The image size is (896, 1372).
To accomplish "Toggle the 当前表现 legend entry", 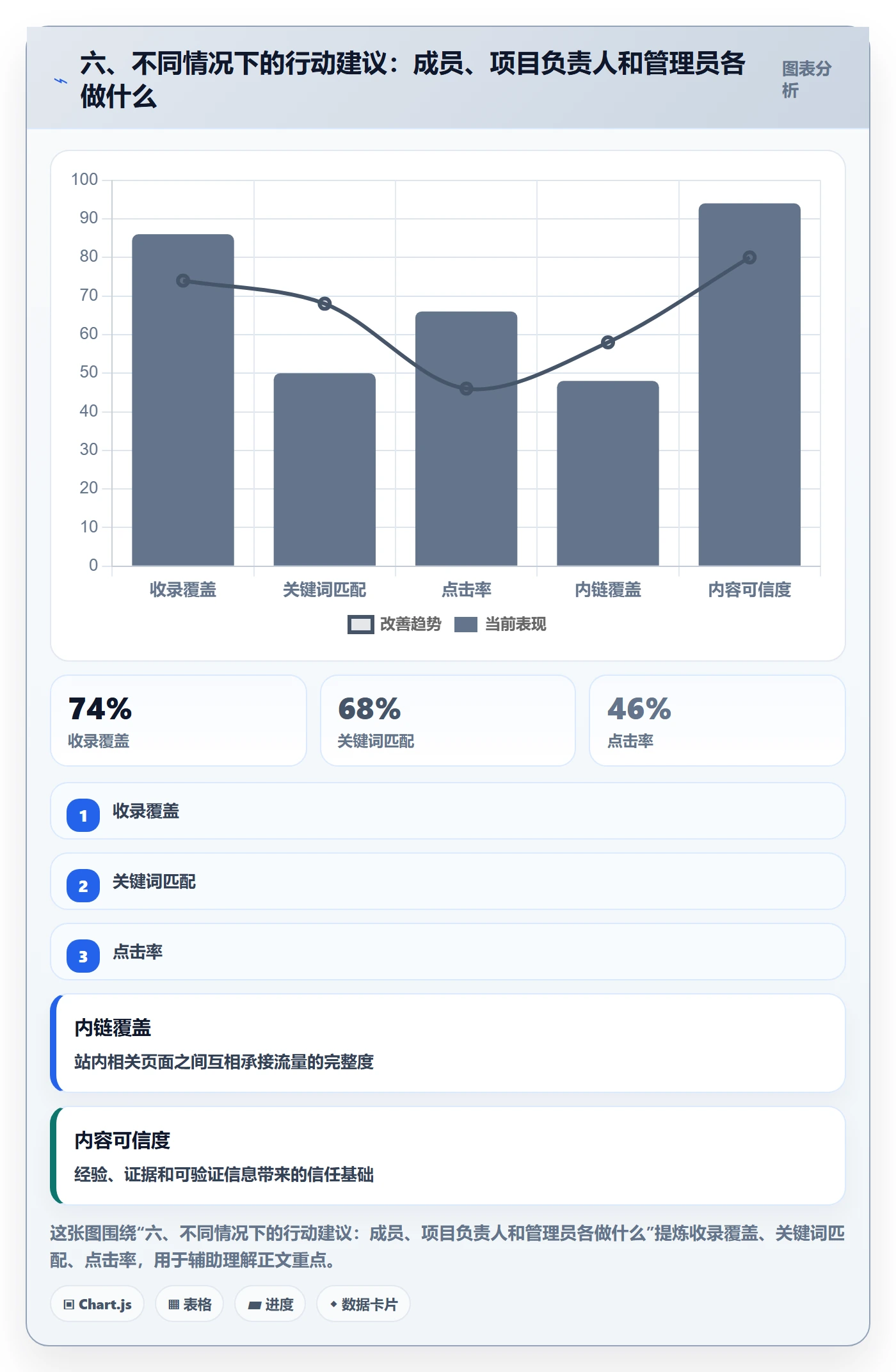I will (500, 624).
